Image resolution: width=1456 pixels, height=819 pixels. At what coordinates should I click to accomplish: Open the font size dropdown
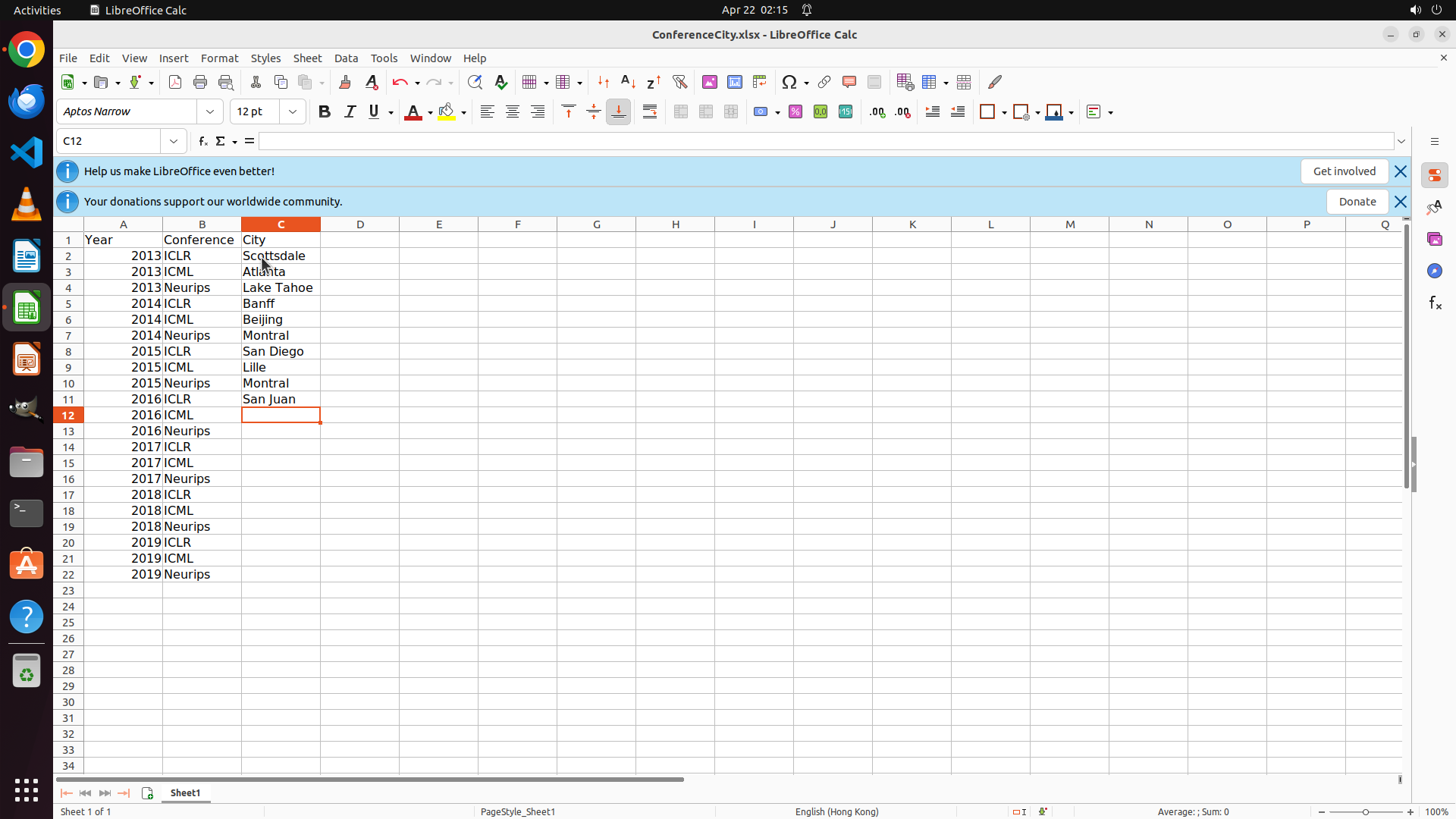(293, 111)
